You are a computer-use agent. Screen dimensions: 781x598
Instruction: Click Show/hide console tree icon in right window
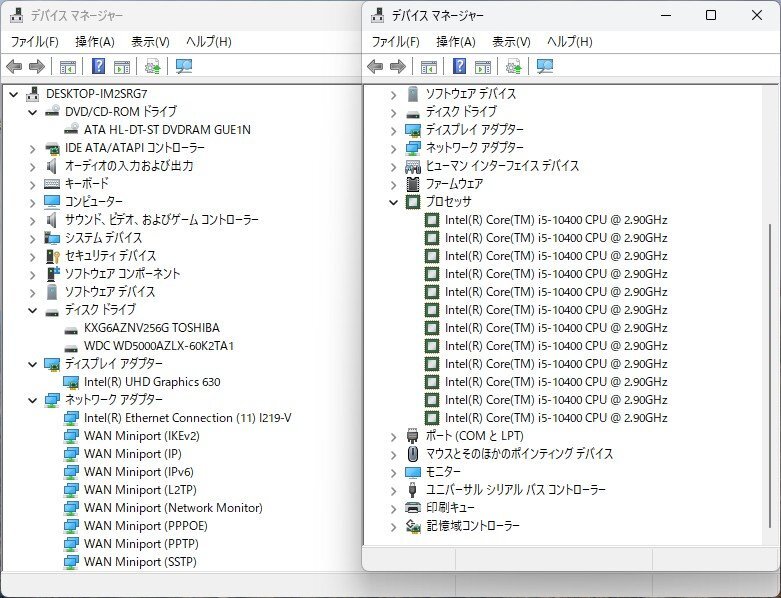429,66
